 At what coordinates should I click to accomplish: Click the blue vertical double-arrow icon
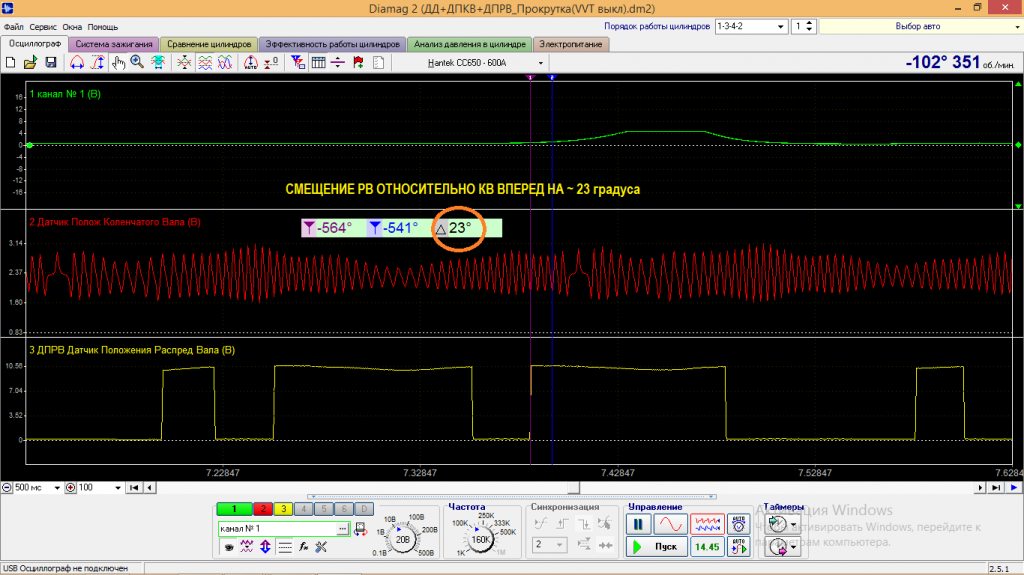pyautogui.click(x=265, y=547)
